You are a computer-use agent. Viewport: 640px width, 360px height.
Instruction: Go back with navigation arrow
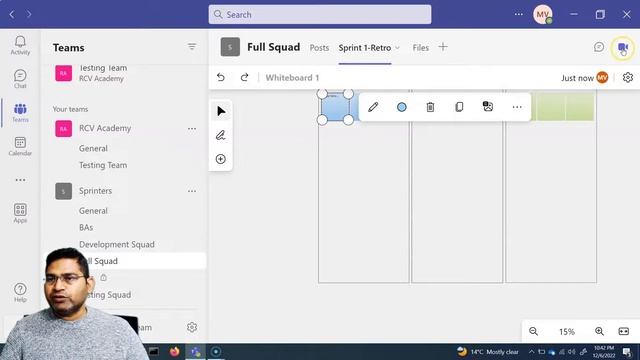click(x=12, y=14)
